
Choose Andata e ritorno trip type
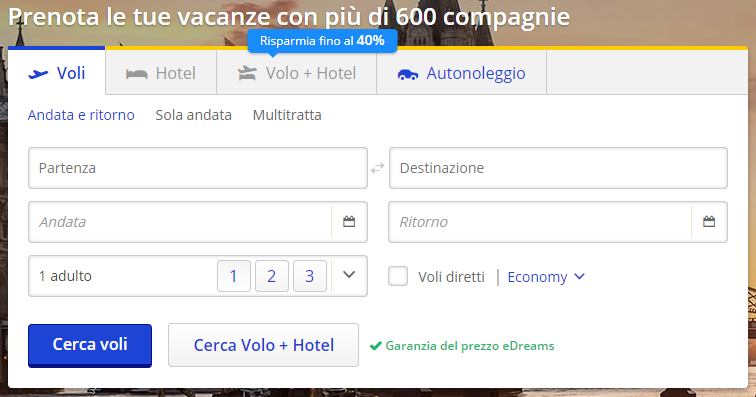point(81,115)
